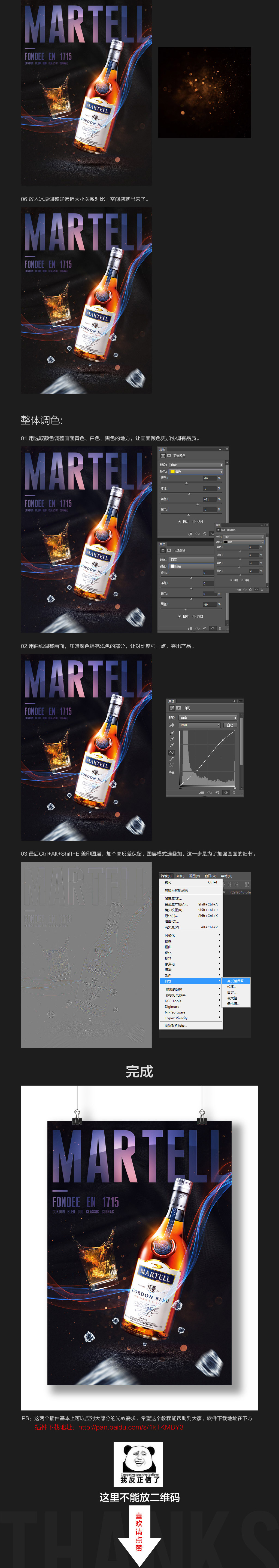Viewport: 279px width, 1568px height.
Task: Click trash icon in white 可选颜色 panel
Action: click(x=220, y=629)
